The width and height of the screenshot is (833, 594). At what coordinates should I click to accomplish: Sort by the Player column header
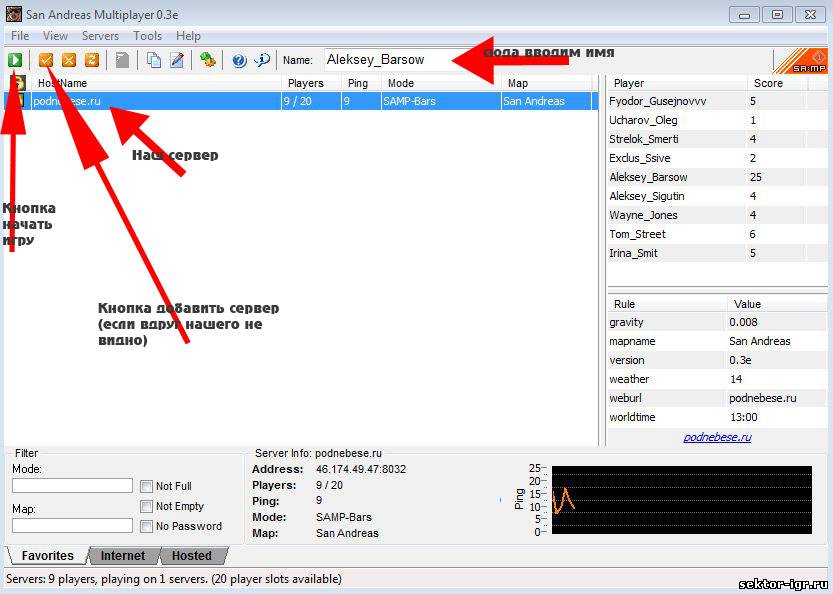click(x=677, y=83)
